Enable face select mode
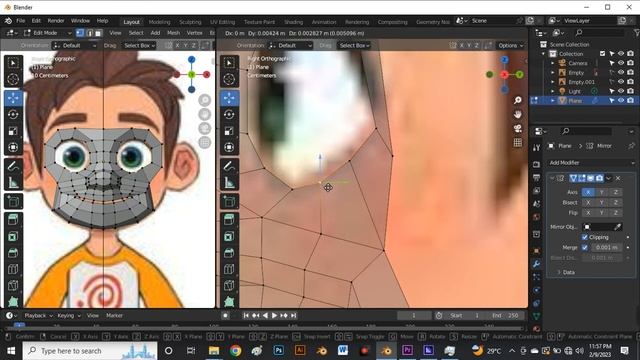The height and width of the screenshot is (360, 640). click(98, 33)
